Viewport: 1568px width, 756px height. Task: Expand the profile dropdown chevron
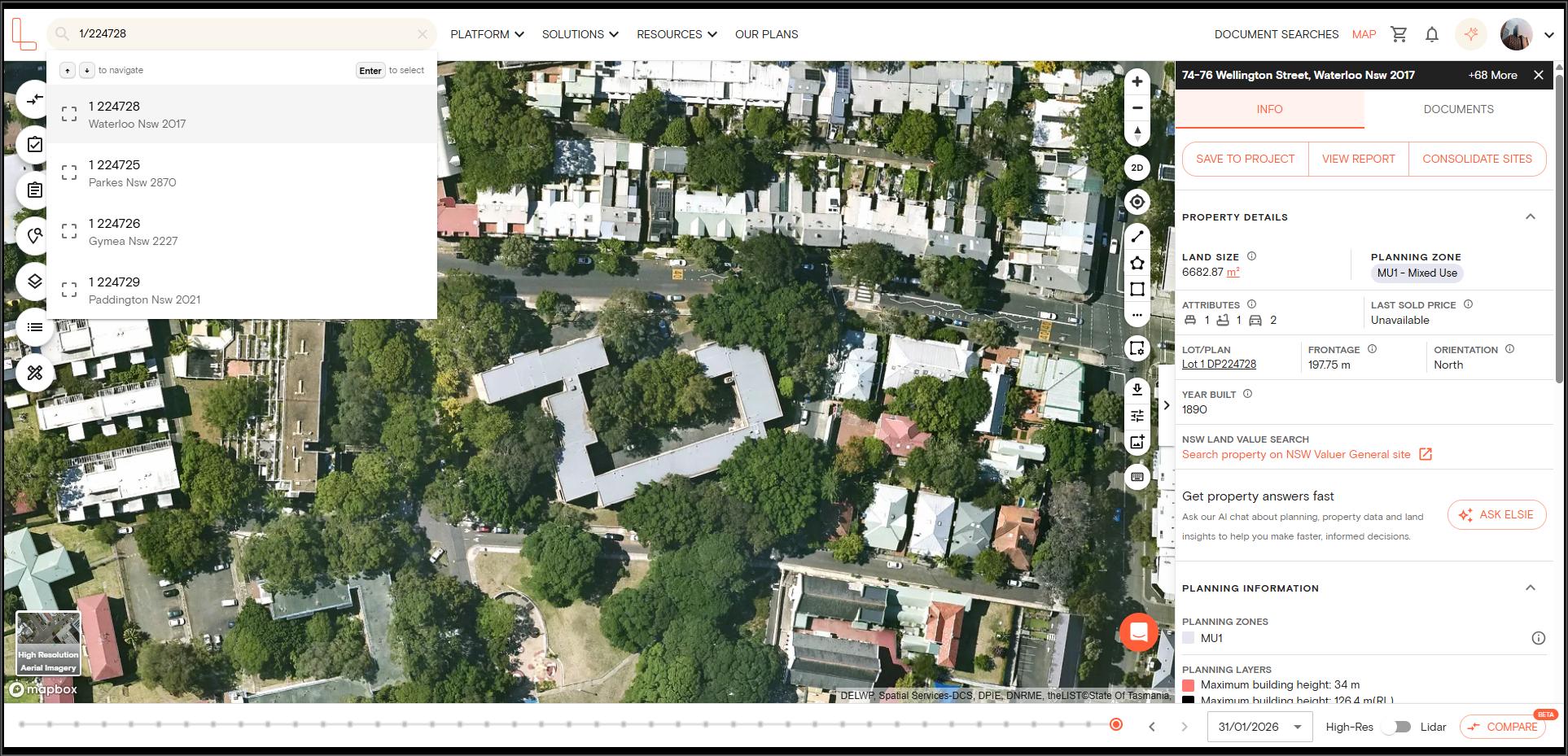pos(1549,35)
